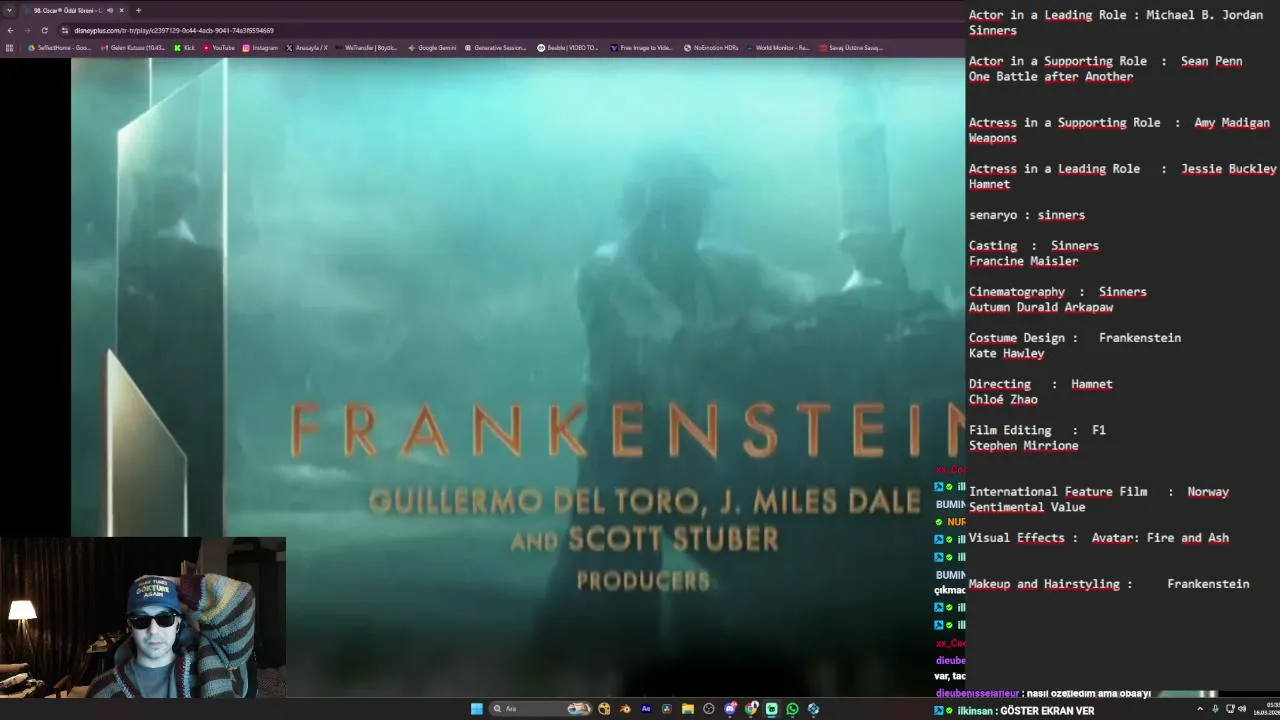The image size is (1280, 720).
Task: Open the Gelen Kutusu Gmail bookmark
Action: click(133, 48)
